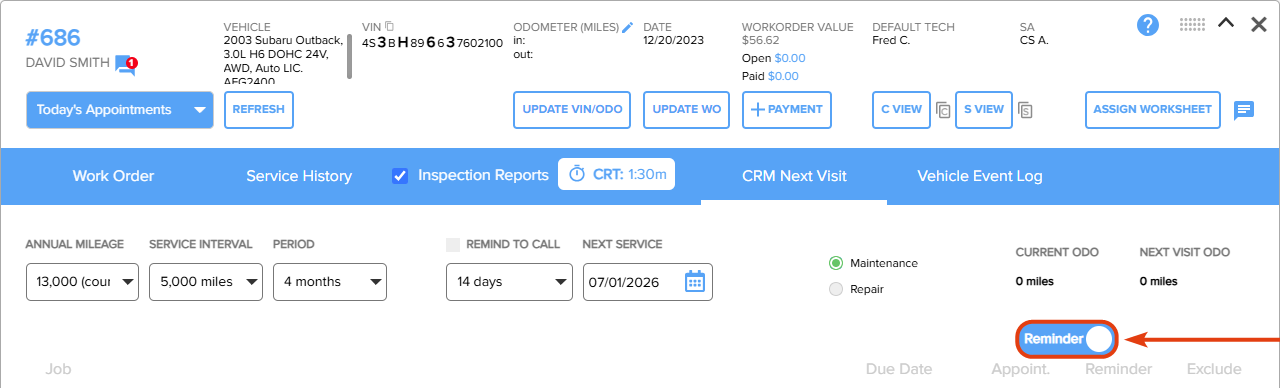Enable the Remind to Call checkbox

453,244
